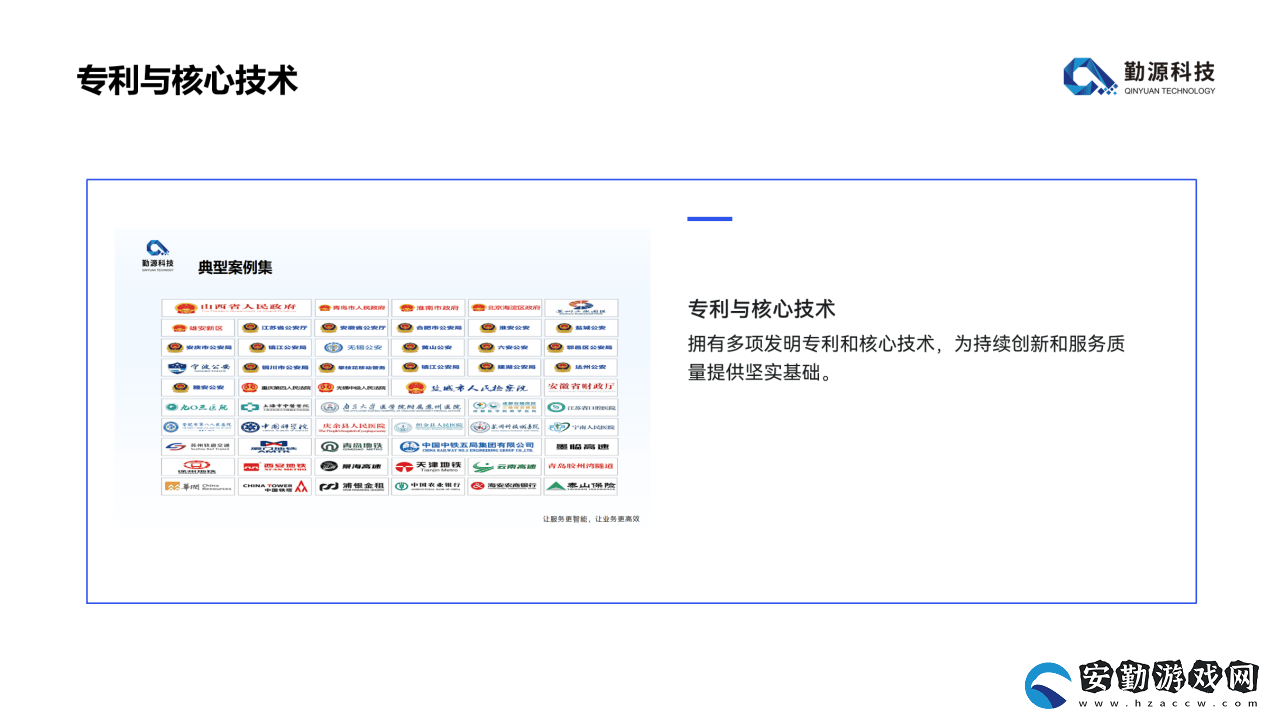Click the slide title 专利与核心技术 at top left

pos(187,80)
